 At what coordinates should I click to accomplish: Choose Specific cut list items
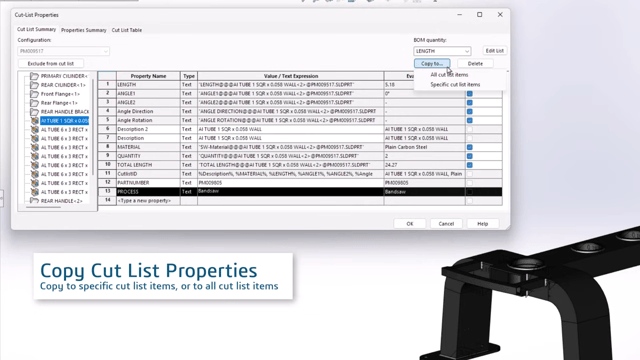pyautogui.click(x=455, y=84)
